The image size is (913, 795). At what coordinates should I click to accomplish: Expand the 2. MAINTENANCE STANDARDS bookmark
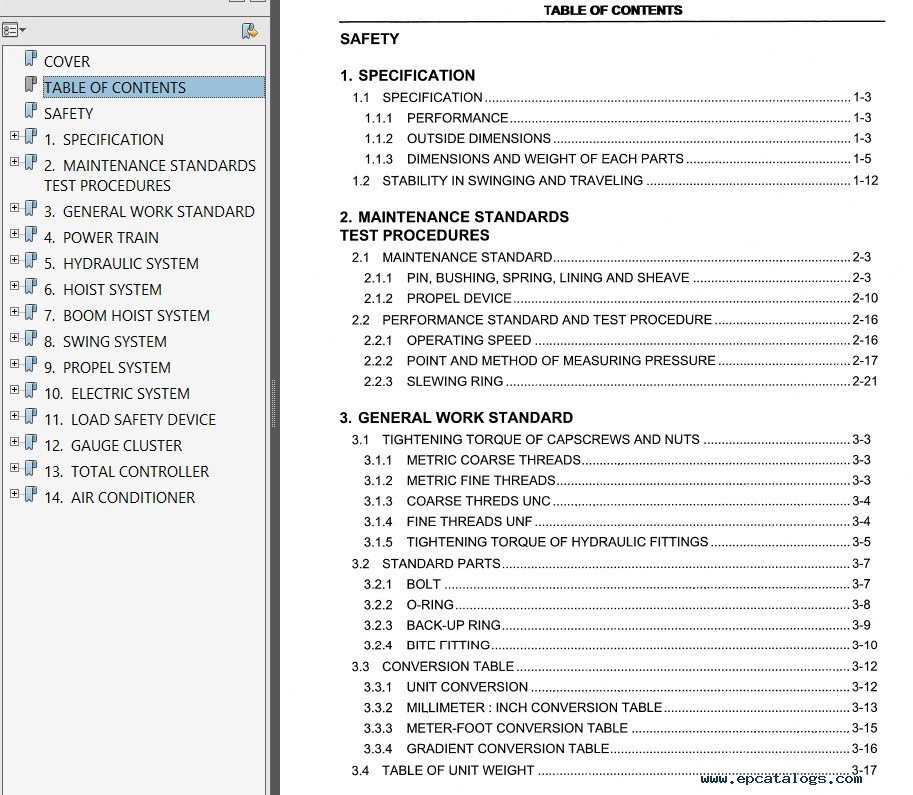click(x=15, y=161)
